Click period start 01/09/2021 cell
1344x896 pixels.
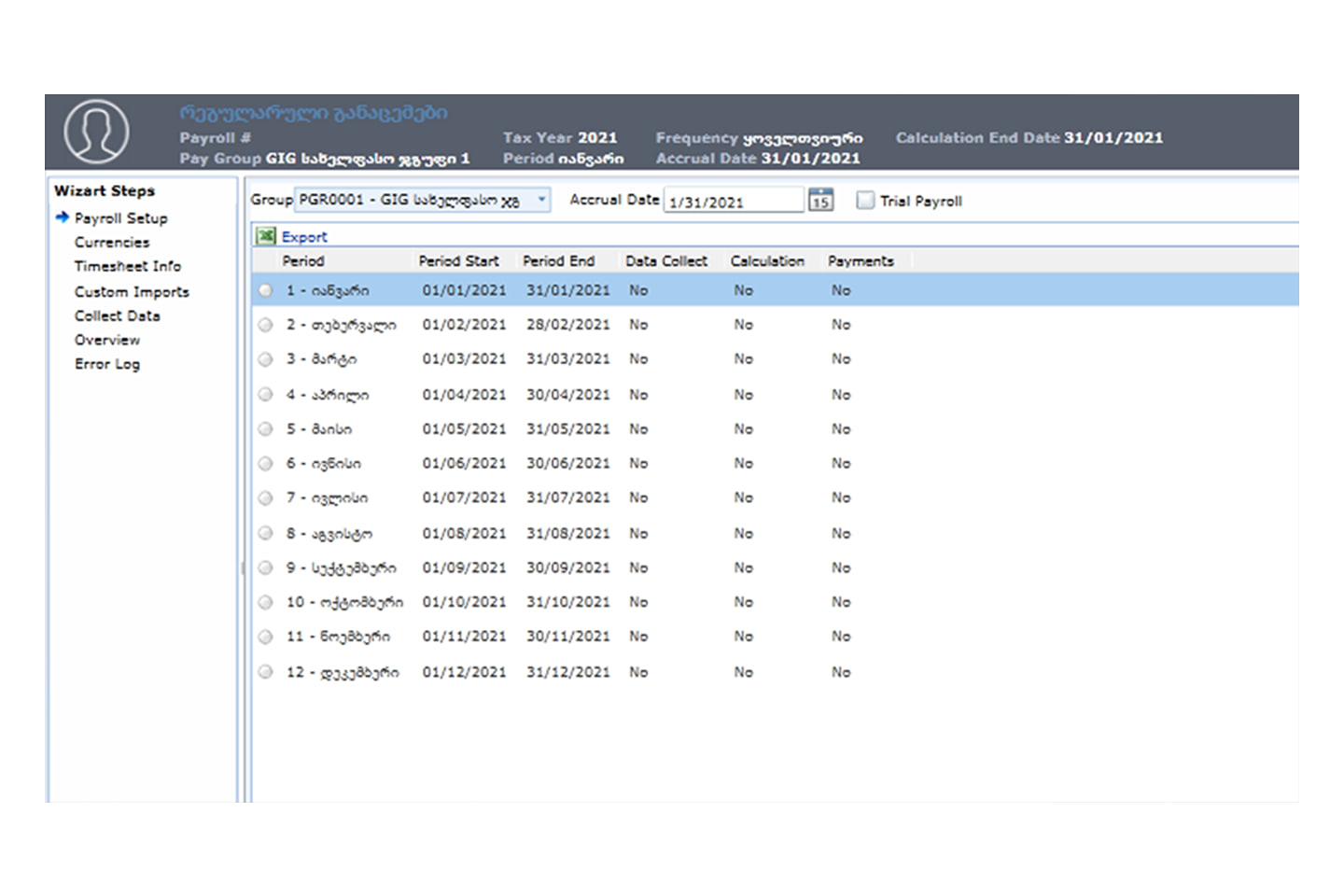[464, 568]
